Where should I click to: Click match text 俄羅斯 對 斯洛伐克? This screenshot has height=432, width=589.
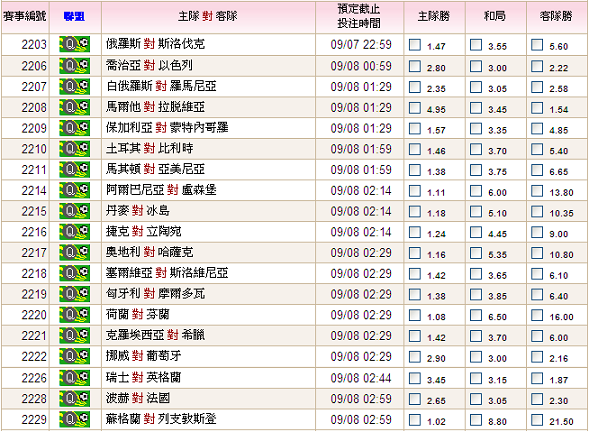pos(155,44)
